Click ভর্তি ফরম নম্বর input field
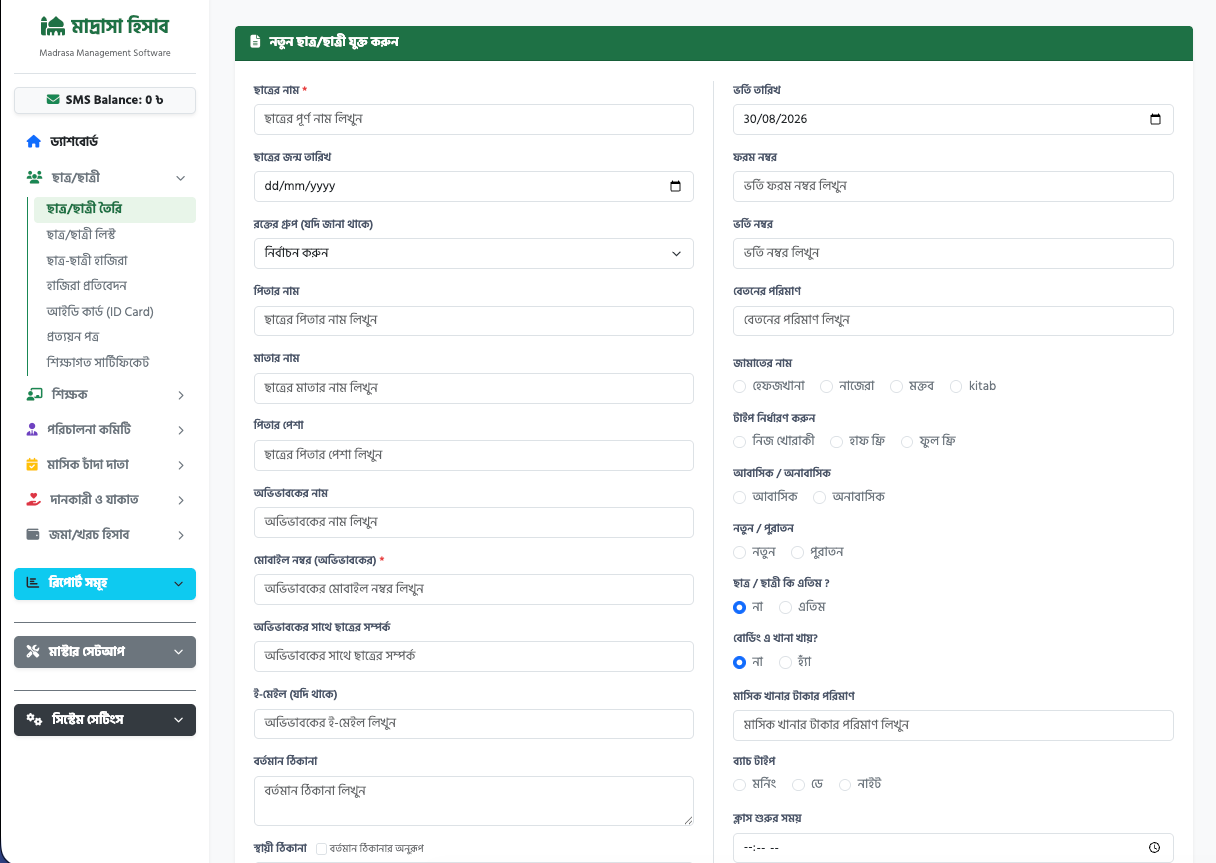This screenshot has width=1216, height=863. pos(953,186)
